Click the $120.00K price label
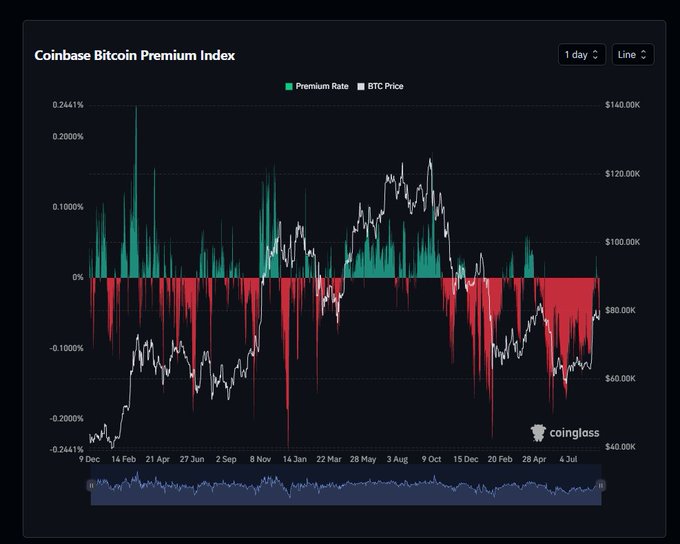Image resolution: width=680 pixels, height=544 pixels. tap(622, 174)
